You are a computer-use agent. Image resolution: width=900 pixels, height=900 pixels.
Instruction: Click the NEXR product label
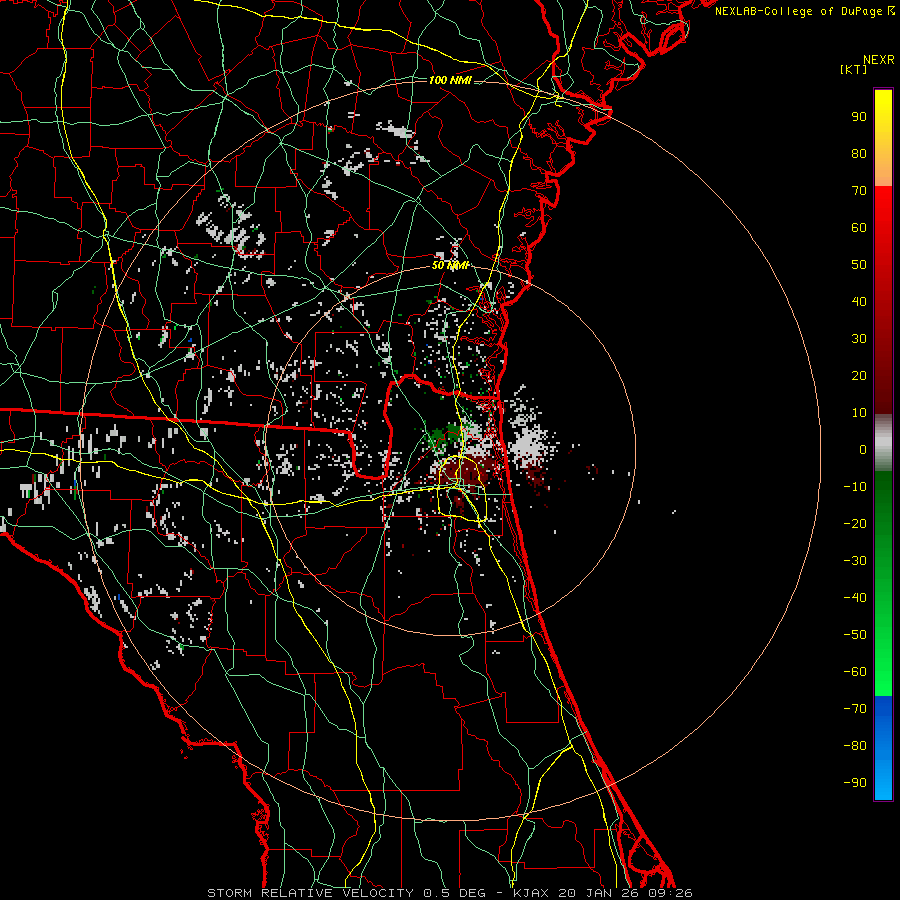tap(878, 60)
